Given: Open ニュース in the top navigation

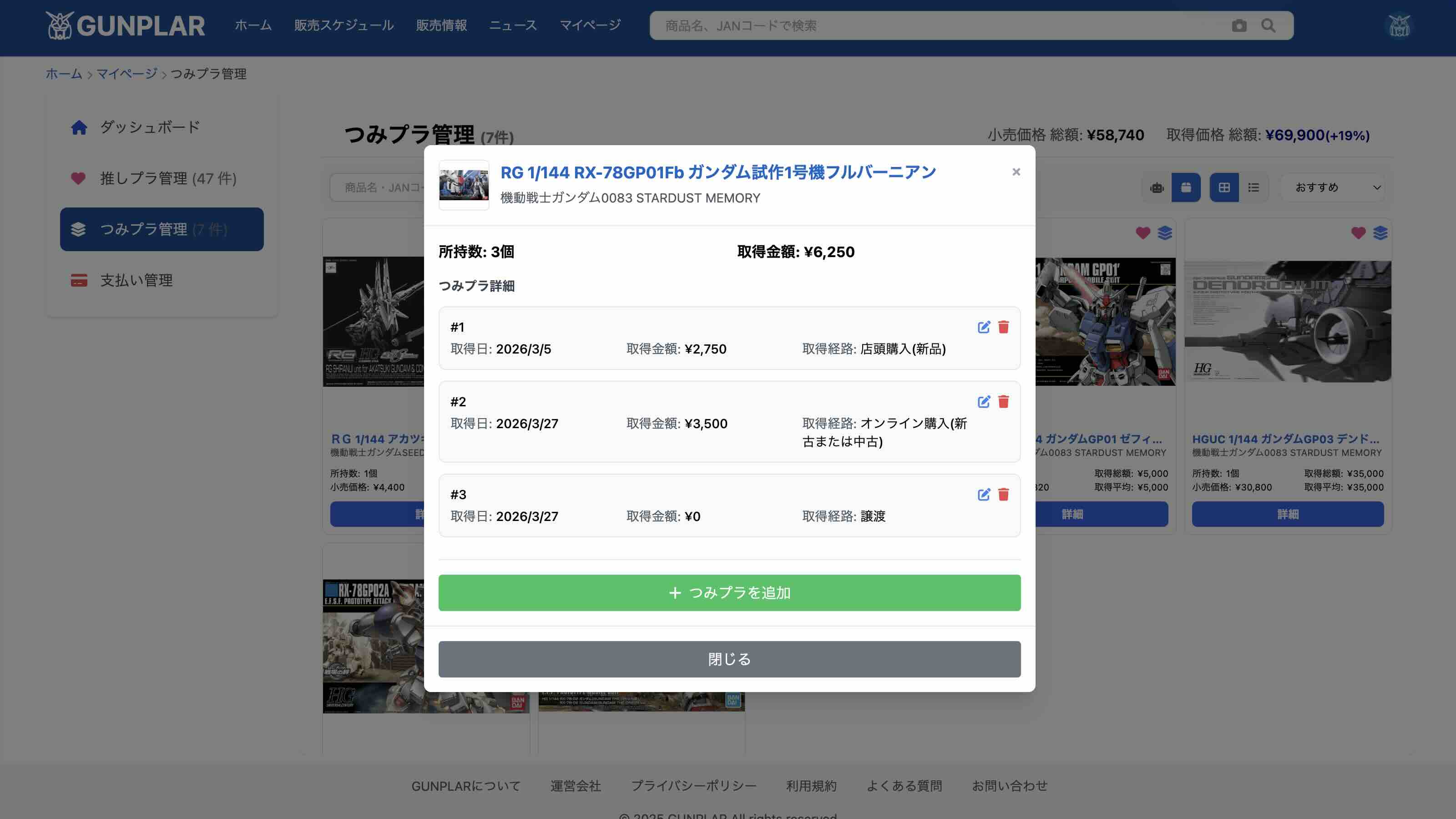Looking at the screenshot, I should [x=513, y=25].
